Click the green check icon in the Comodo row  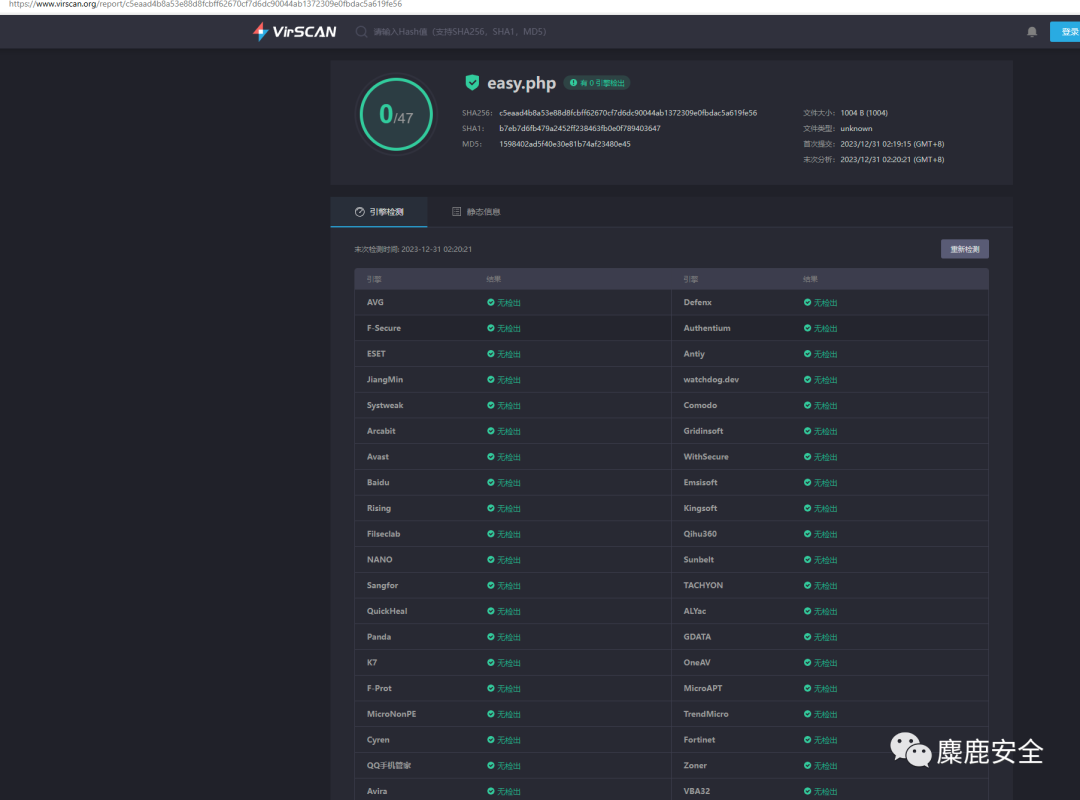tap(807, 405)
